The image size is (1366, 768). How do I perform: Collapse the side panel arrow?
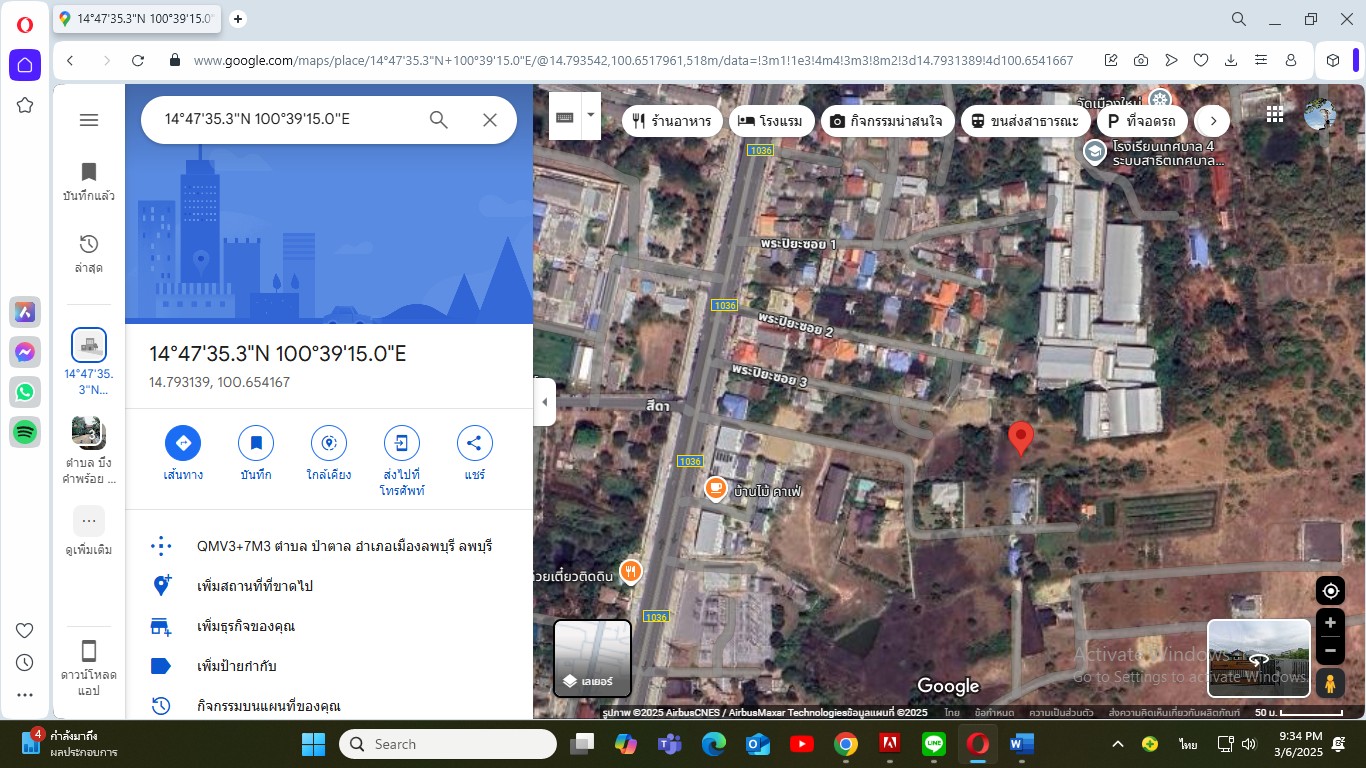tap(545, 402)
